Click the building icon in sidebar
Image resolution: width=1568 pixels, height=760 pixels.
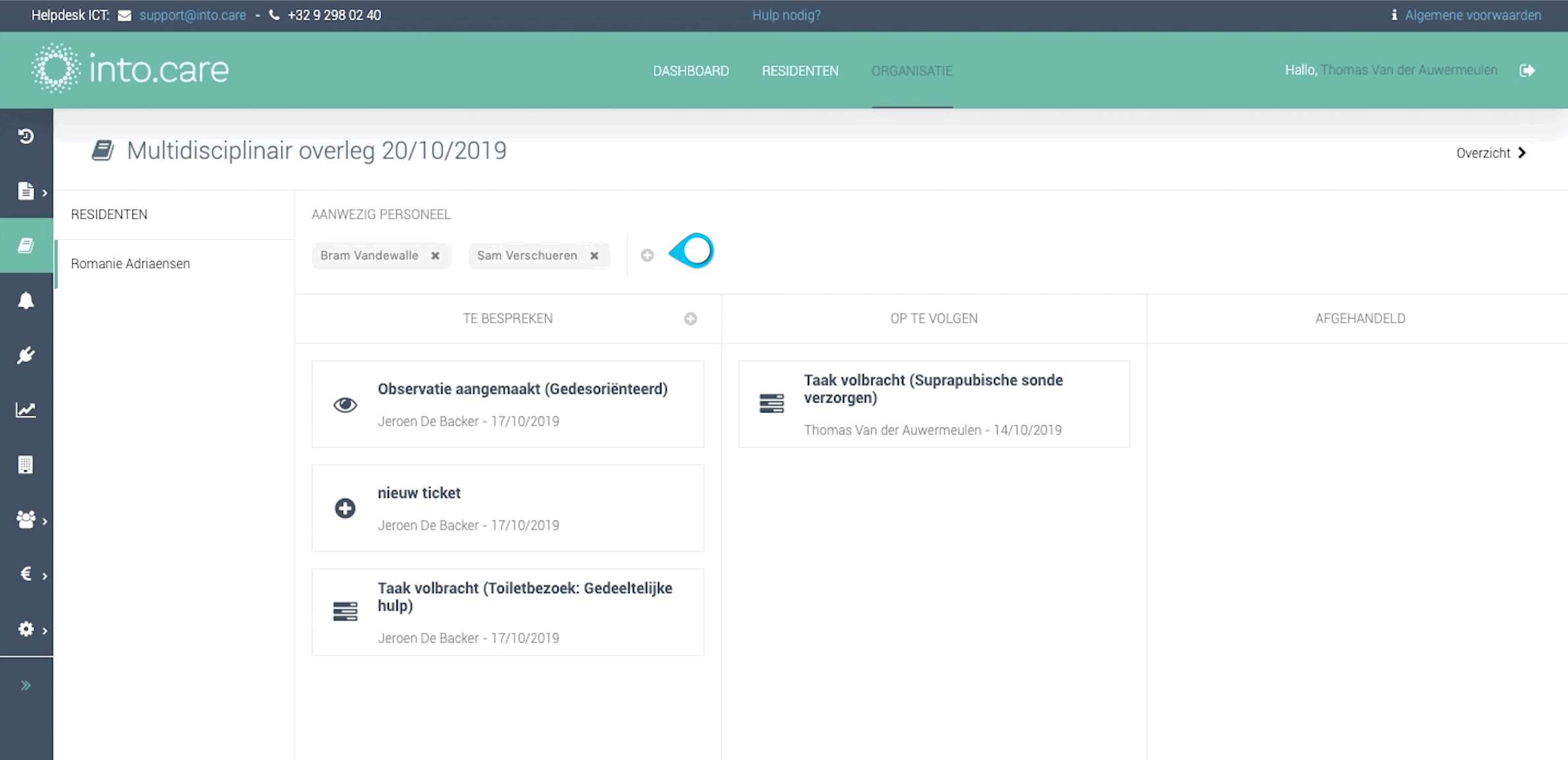[26, 464]
